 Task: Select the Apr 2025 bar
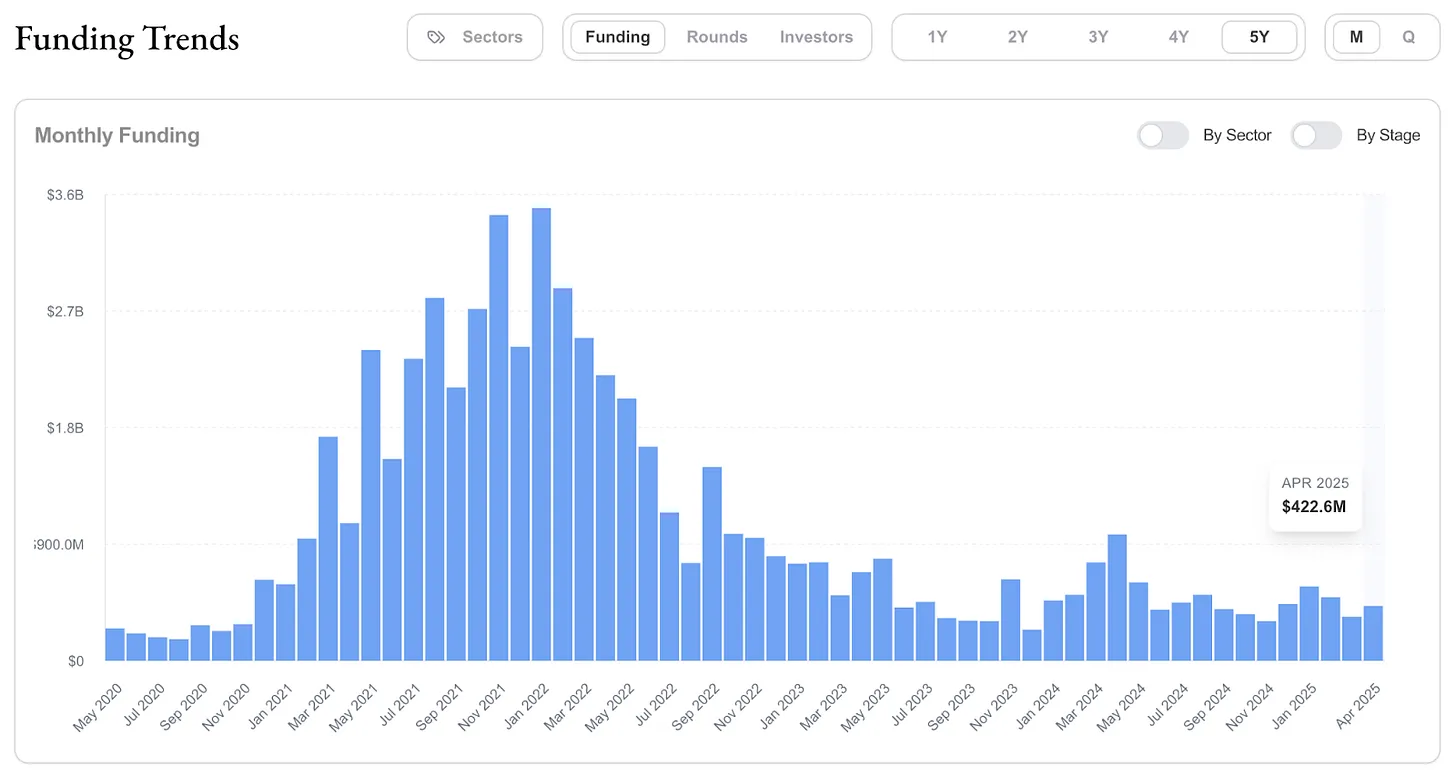click(x=1373, y=633)
